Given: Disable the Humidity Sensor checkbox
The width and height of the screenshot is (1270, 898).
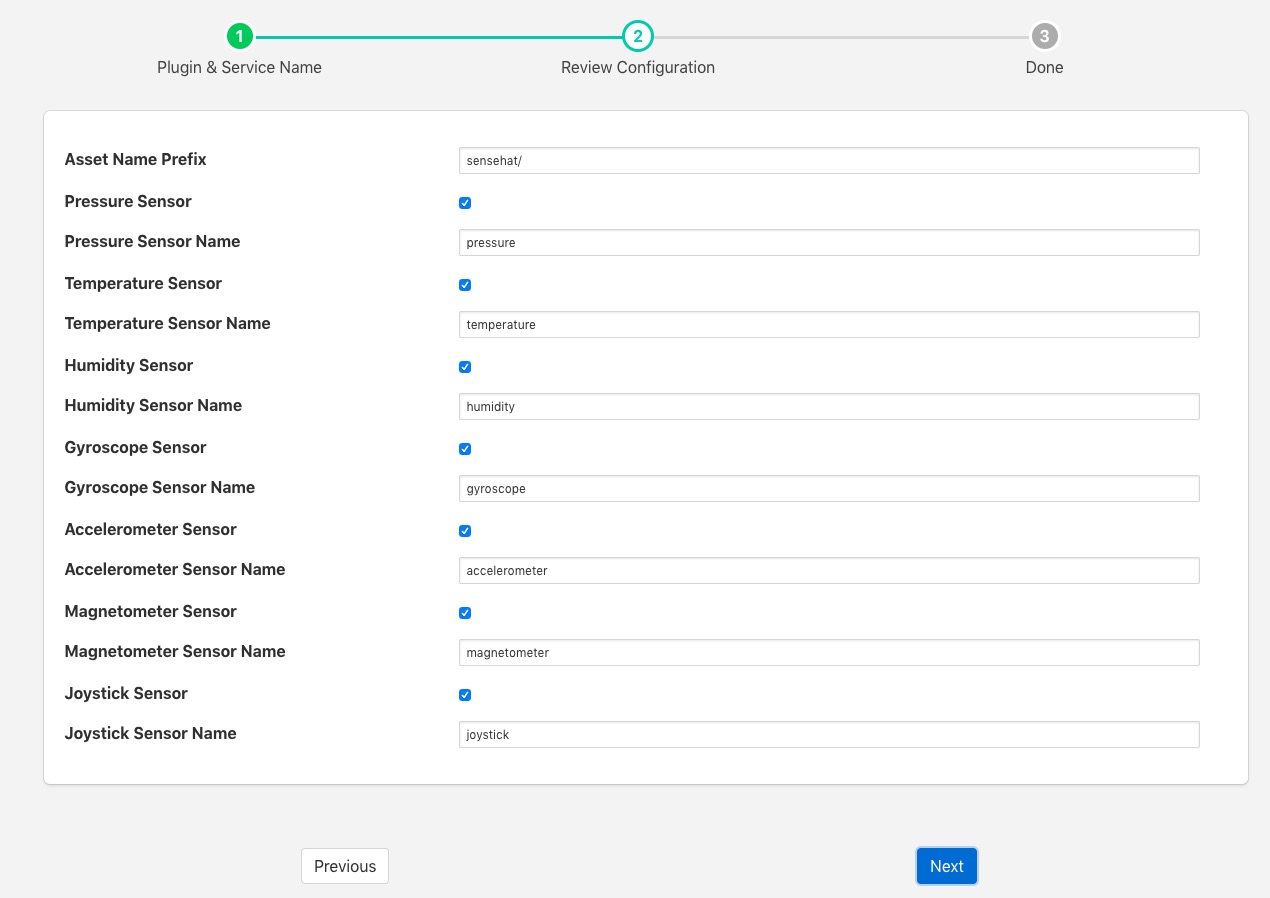Looking at the screenshot, I should tap(465, 367).
